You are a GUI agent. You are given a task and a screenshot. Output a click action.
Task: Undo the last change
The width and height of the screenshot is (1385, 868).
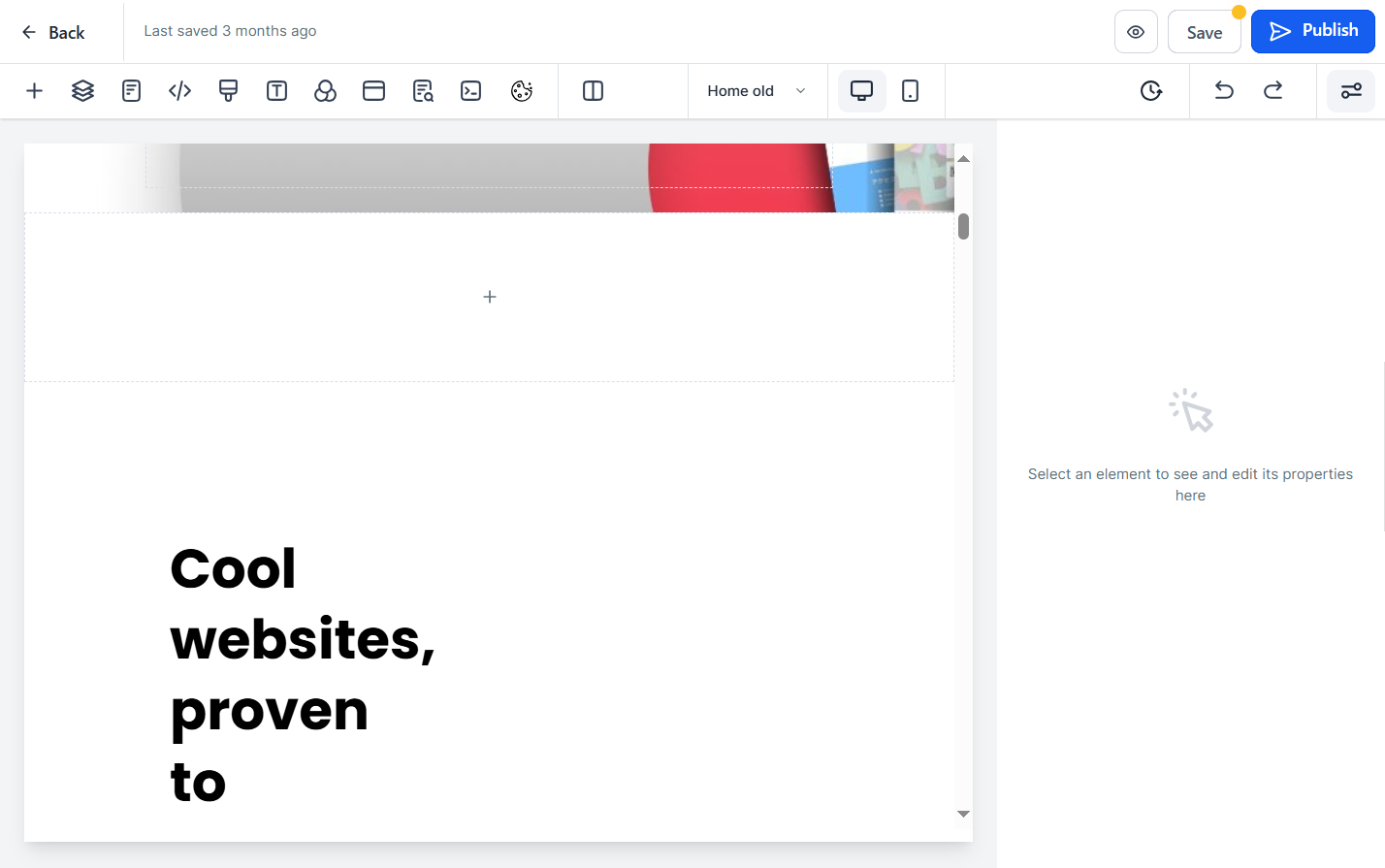click(1224, 91)
